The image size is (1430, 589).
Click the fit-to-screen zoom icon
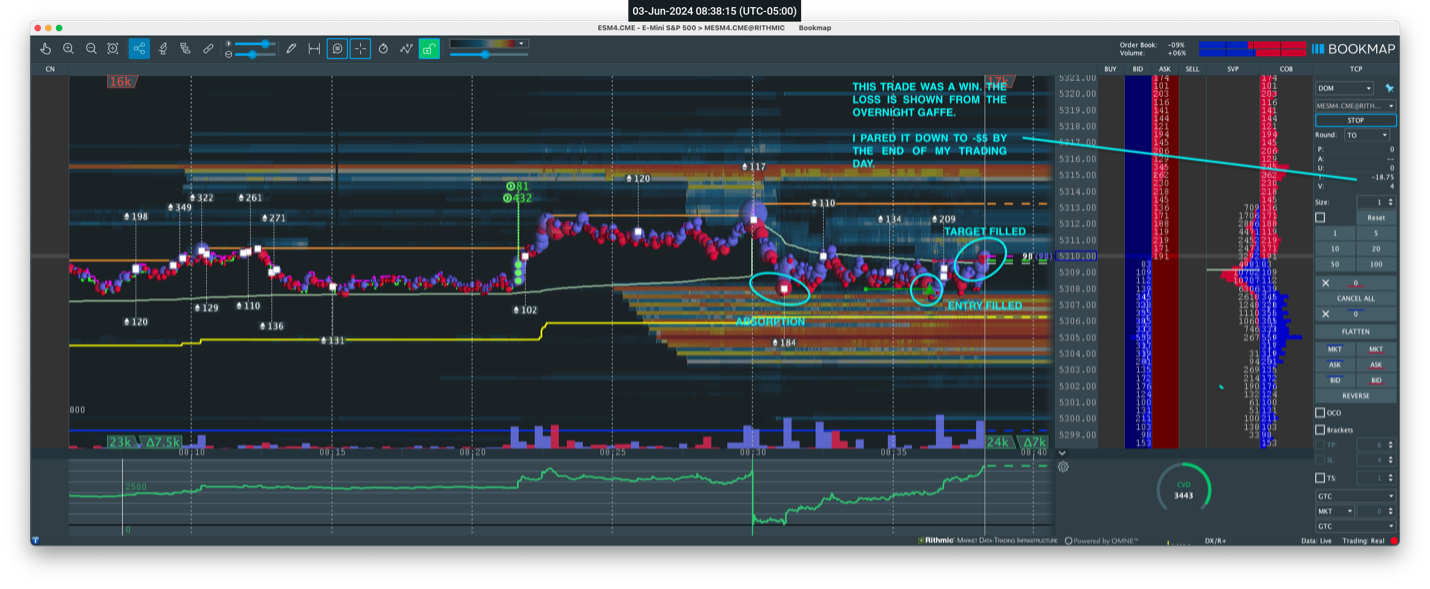[x=113, y=48]
